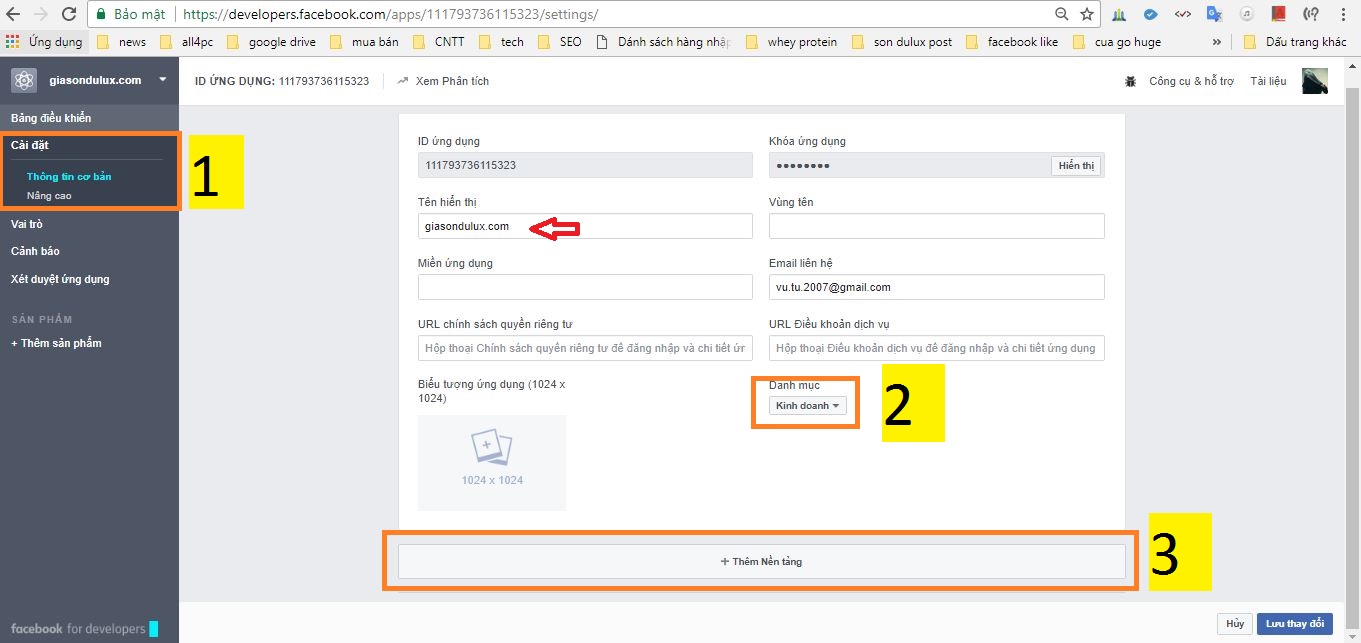Screen dimensions: 1361x643
Task: Click the Miền ứng dụng input field
Action: (x=585, y=287)
